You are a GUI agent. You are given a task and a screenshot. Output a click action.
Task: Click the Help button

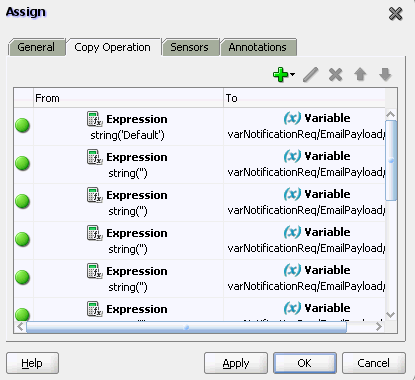point(32,363)
